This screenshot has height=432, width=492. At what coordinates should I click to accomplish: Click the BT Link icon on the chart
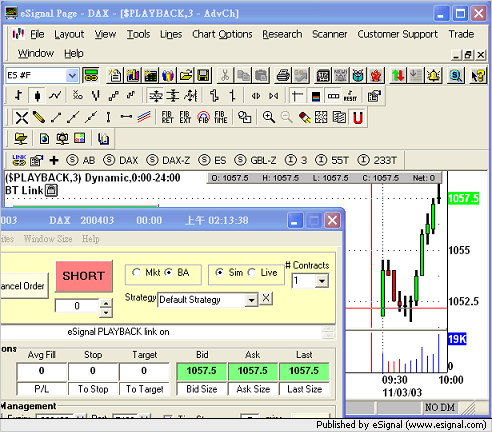point(51,191)
